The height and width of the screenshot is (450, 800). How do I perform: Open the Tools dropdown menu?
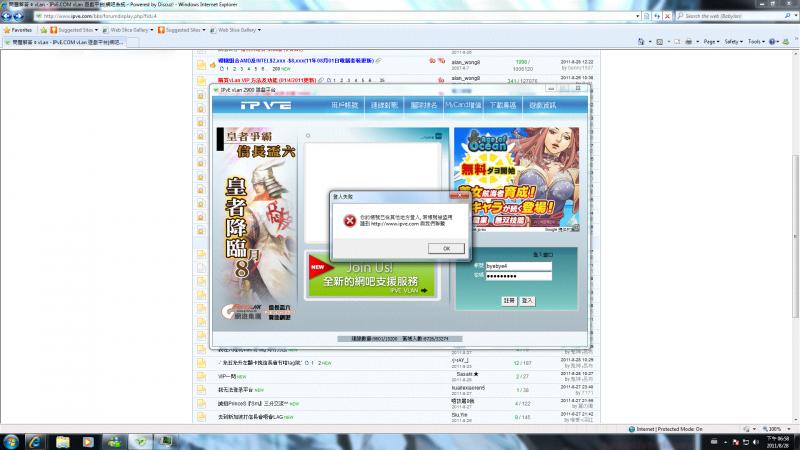[x=758, y=42]
